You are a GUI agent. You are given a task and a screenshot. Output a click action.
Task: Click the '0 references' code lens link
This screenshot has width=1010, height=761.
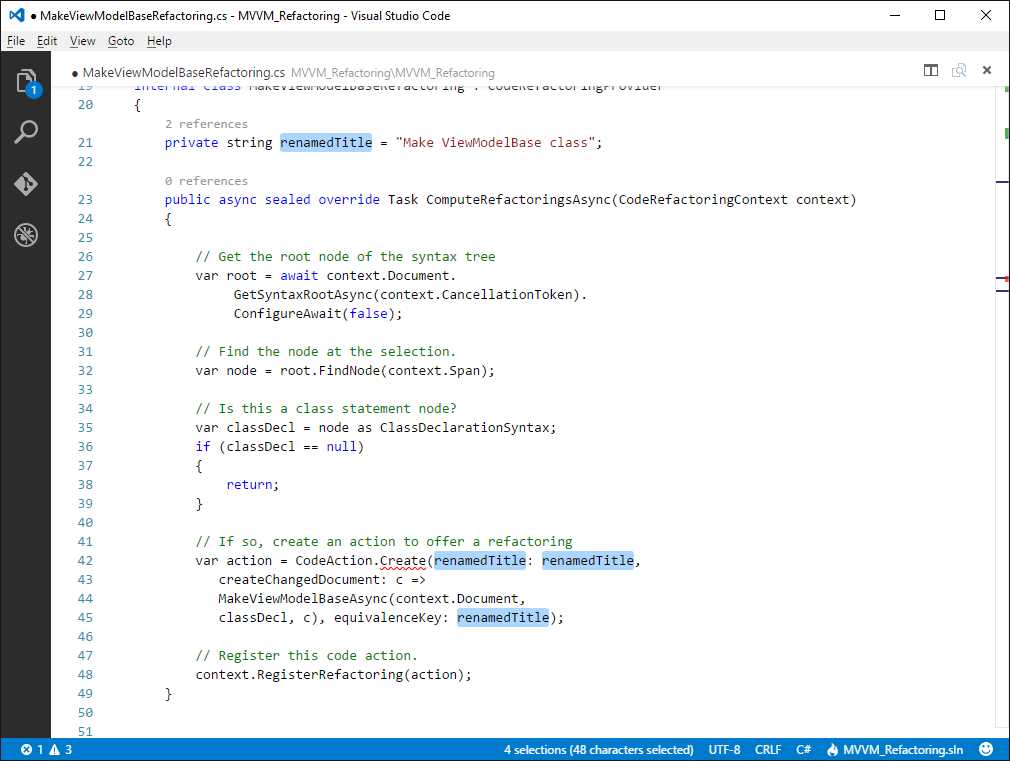pos(206,181)
